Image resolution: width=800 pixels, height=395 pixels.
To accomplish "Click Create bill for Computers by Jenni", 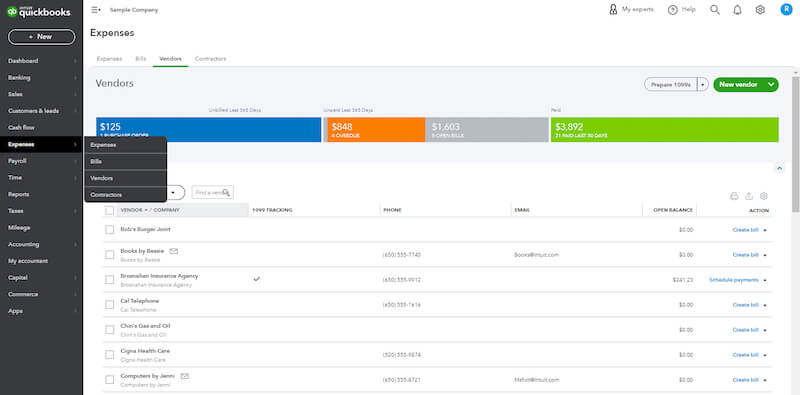I will [x=745, y=380].
